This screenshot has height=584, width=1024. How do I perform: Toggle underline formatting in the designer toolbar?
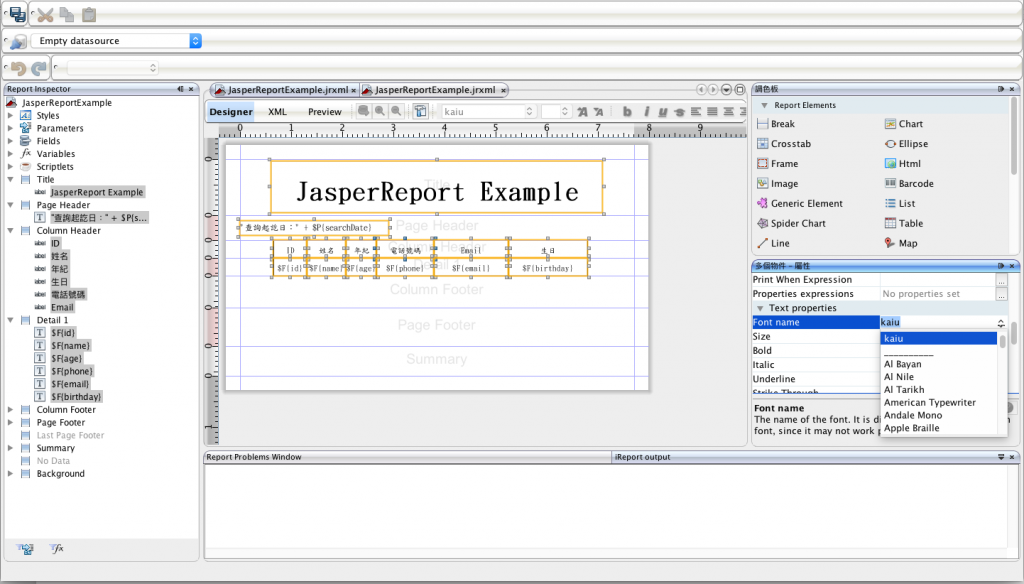663,112
